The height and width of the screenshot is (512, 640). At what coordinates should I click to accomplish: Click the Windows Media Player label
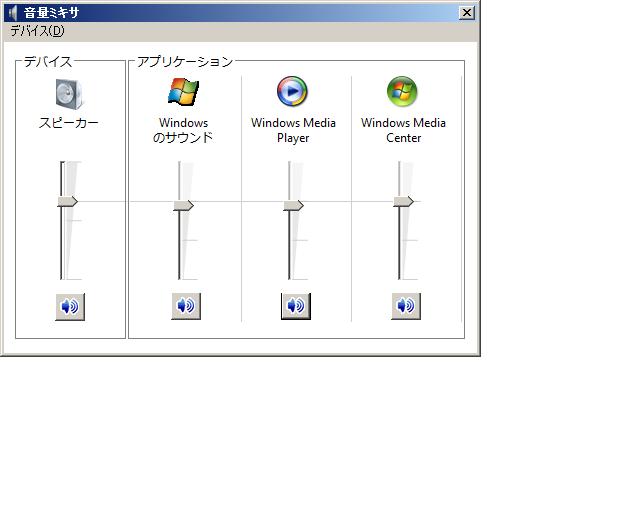[x=293, y=130]
